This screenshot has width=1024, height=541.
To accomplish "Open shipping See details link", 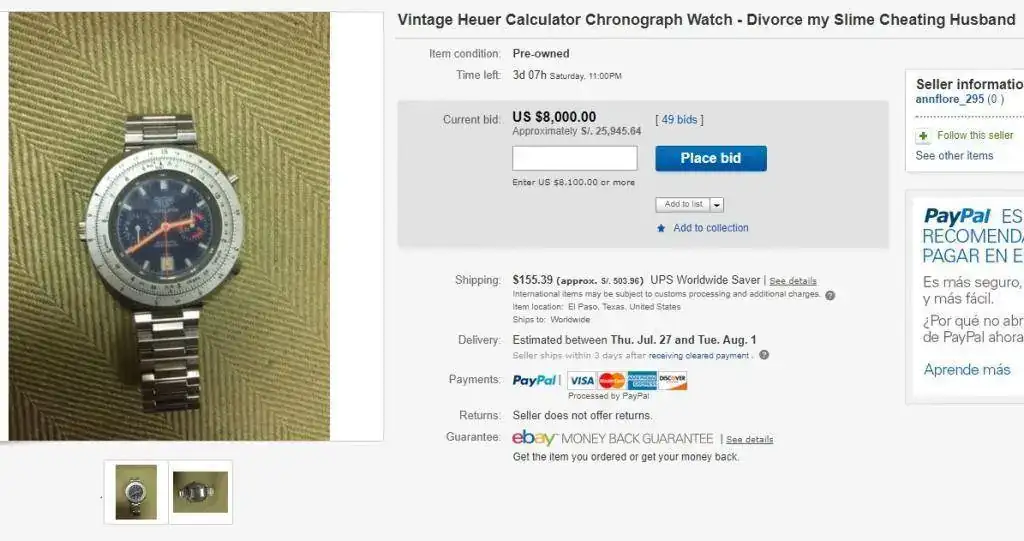I will 793,281.
